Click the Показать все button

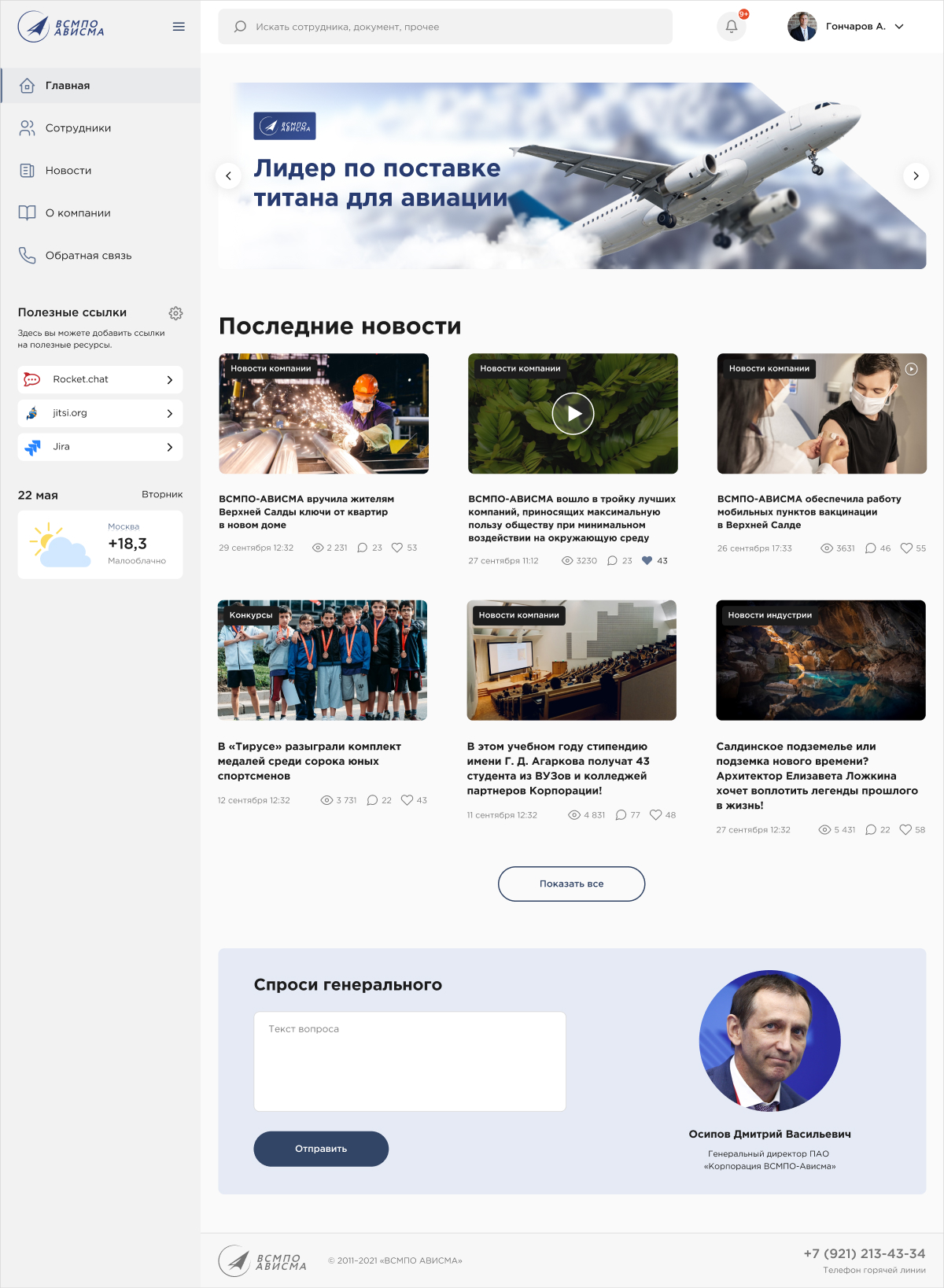(x=572, y=884)
